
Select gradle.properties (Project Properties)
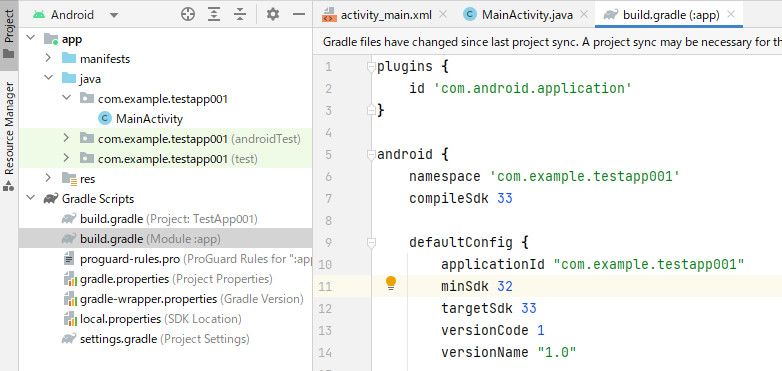[x=176, y=279]
